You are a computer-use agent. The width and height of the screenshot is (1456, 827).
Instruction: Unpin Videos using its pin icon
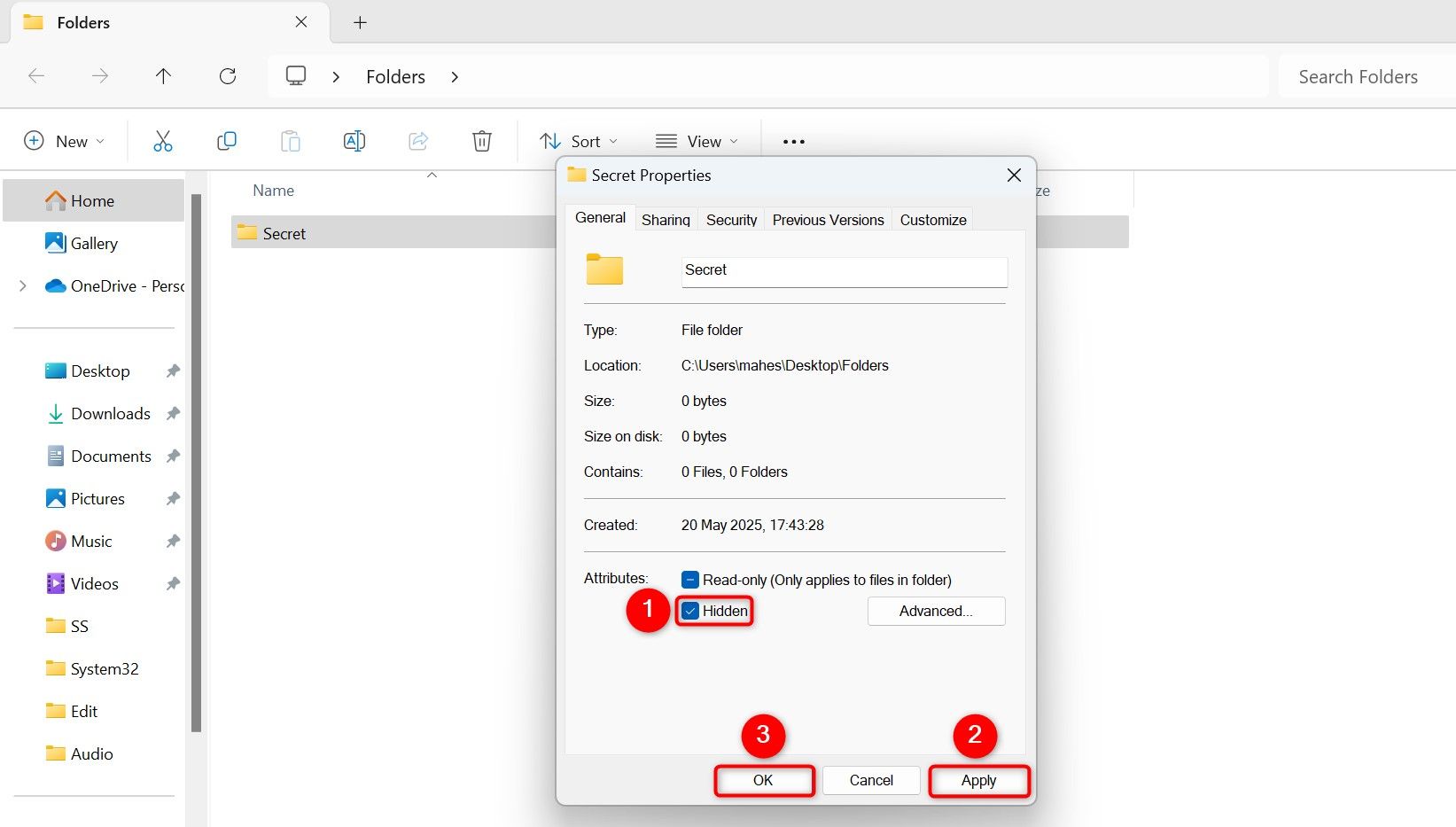point(173,584)
